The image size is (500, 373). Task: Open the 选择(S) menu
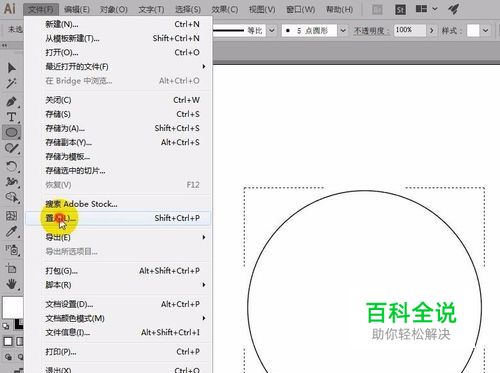click(188, 9)
